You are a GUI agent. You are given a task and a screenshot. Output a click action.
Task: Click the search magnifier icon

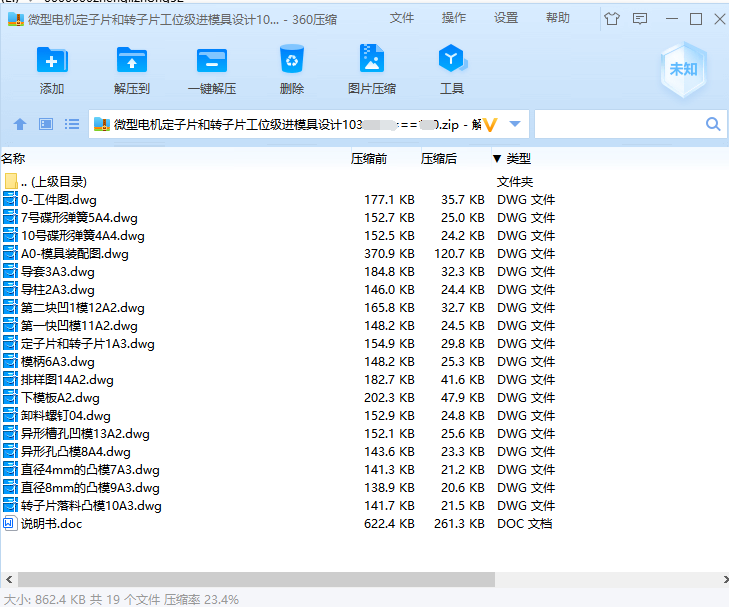(x=713, y=124)
